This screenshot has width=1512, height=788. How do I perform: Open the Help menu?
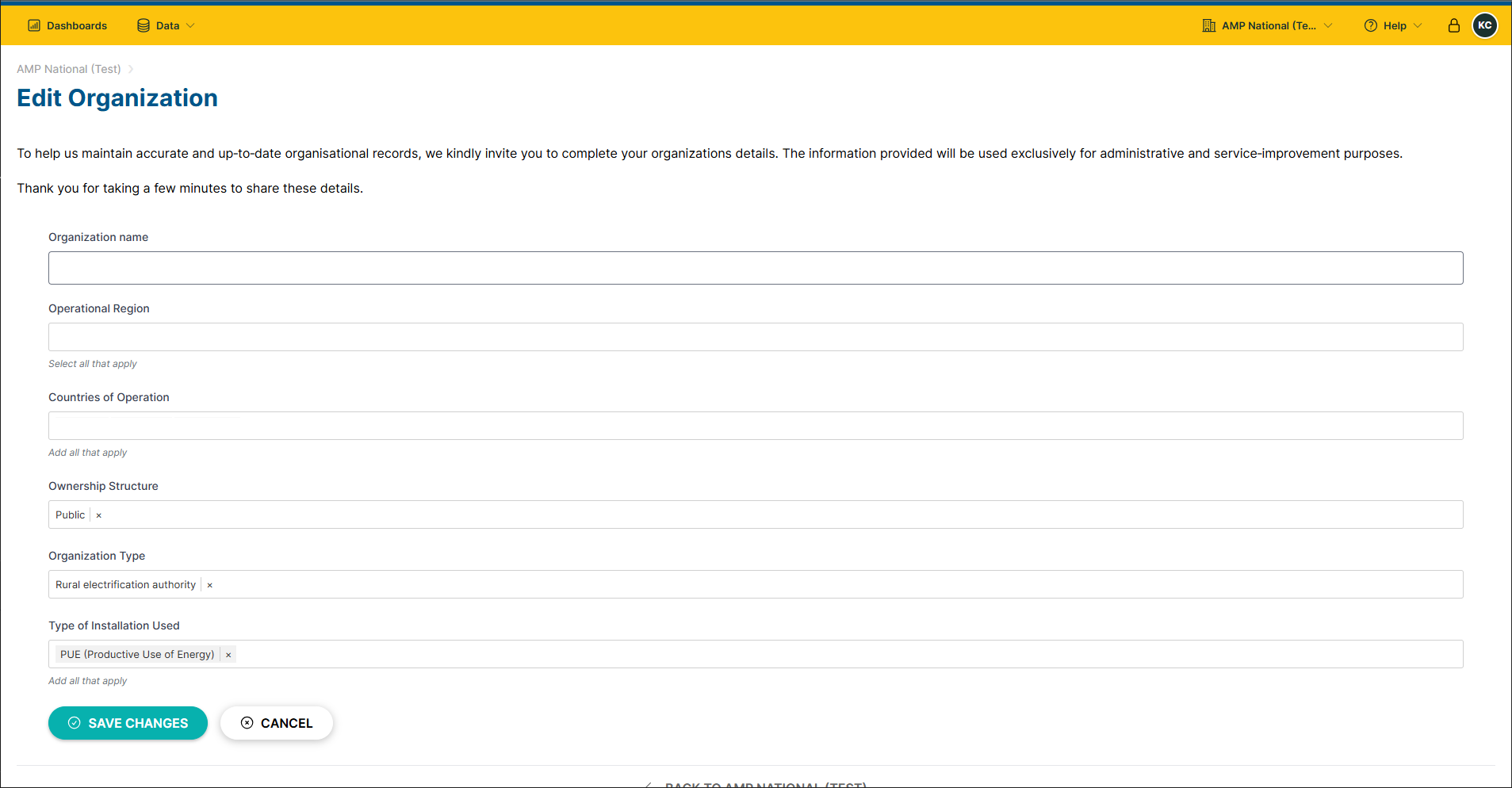pyautogui.click(x=1393, y=25)
